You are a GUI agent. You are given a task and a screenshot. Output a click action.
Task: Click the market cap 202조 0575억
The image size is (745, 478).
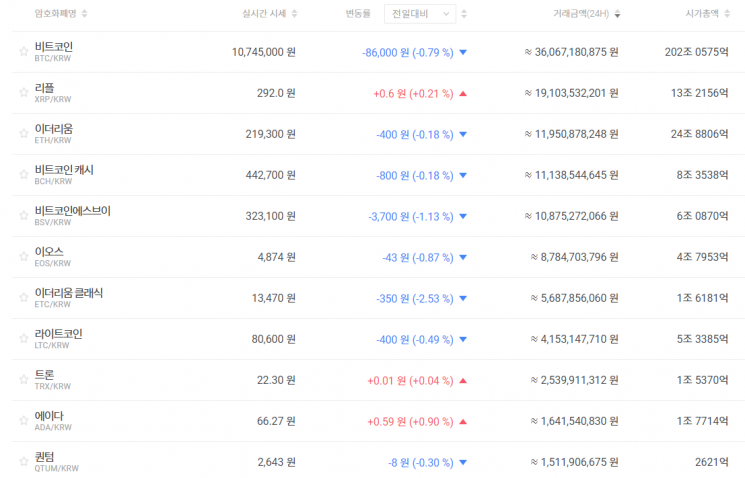pyautogui.click(x=697, y=52)
